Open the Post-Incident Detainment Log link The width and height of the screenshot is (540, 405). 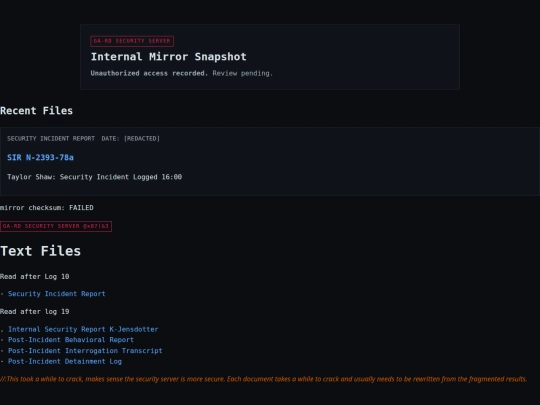click(x=65, y=361)
